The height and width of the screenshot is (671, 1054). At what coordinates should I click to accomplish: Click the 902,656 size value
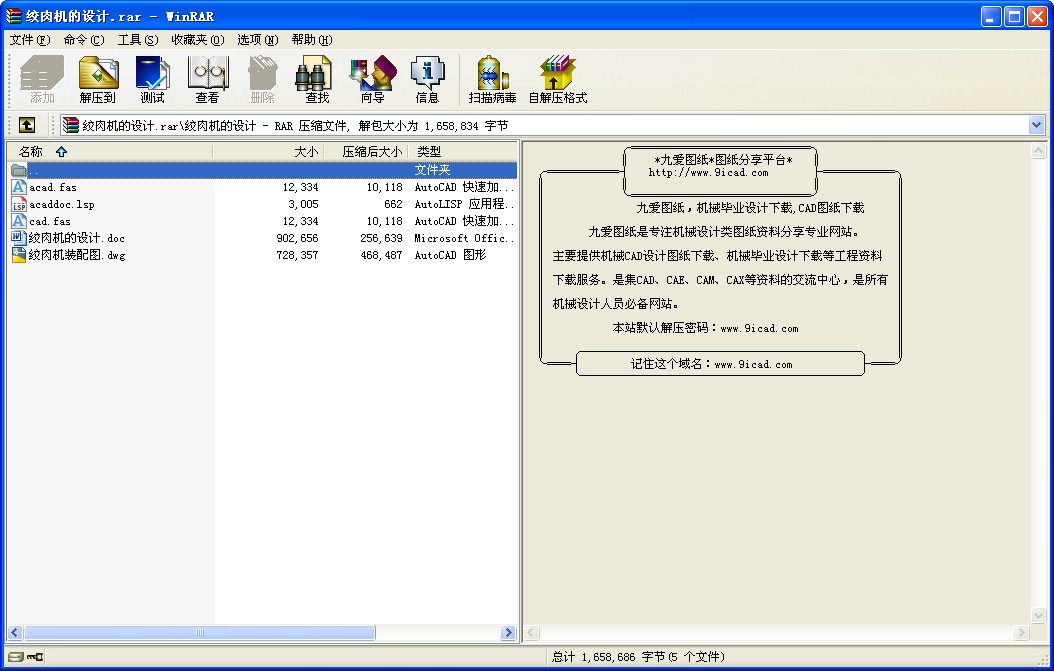tap(297, 238)
